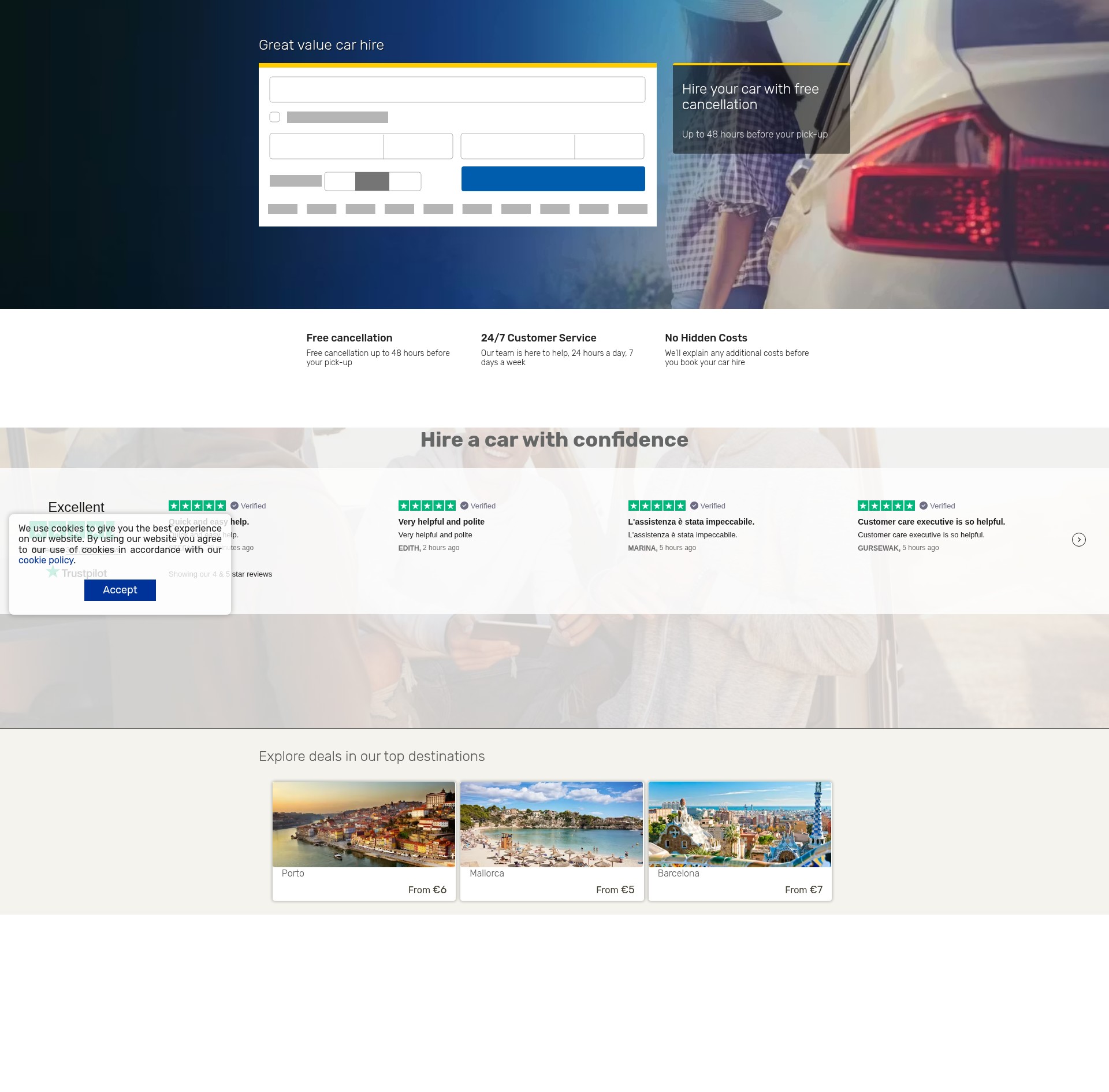Click the '24/7 Customer Service' heading
1109x1092 pixels.
pos(538,338)
